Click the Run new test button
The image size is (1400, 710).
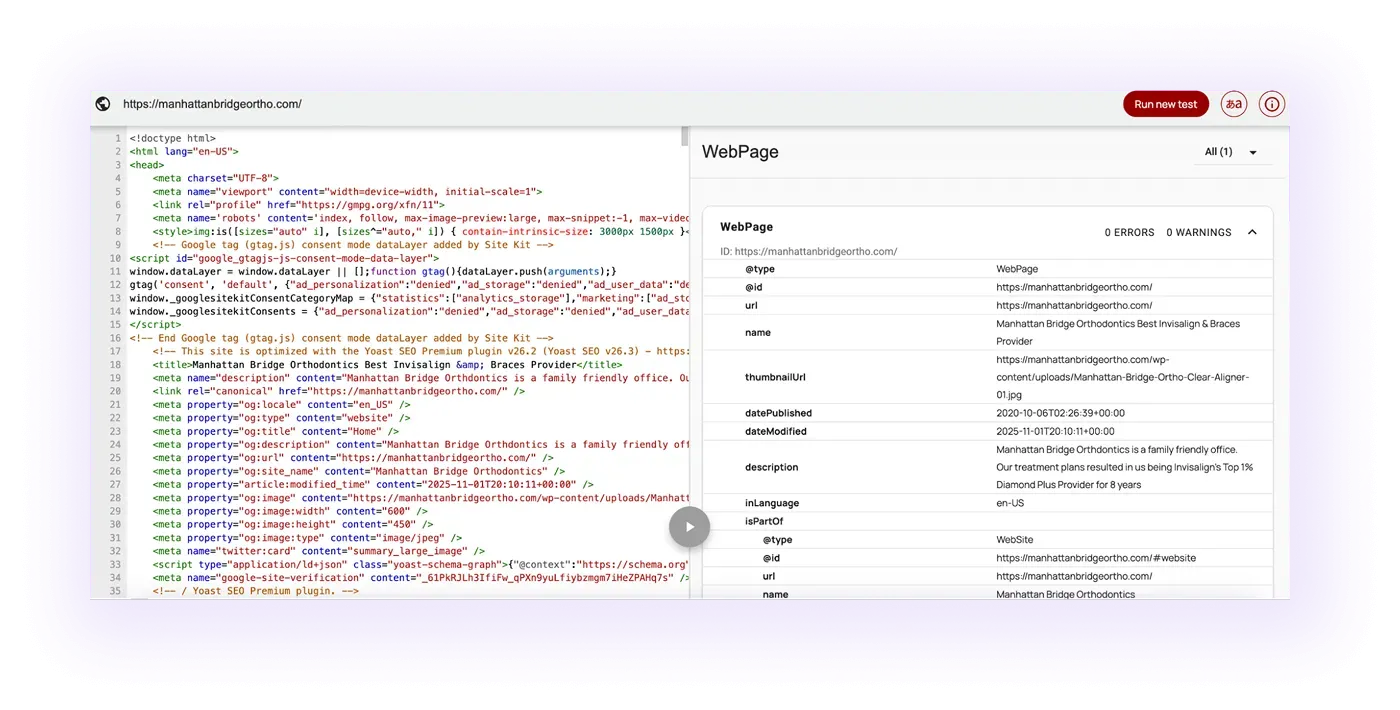coord(1166,104)
